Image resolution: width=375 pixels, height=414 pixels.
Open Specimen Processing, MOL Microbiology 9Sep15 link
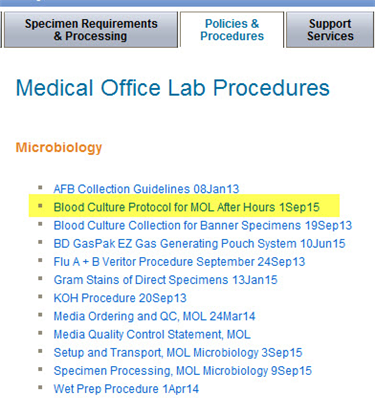coord(183,371)
